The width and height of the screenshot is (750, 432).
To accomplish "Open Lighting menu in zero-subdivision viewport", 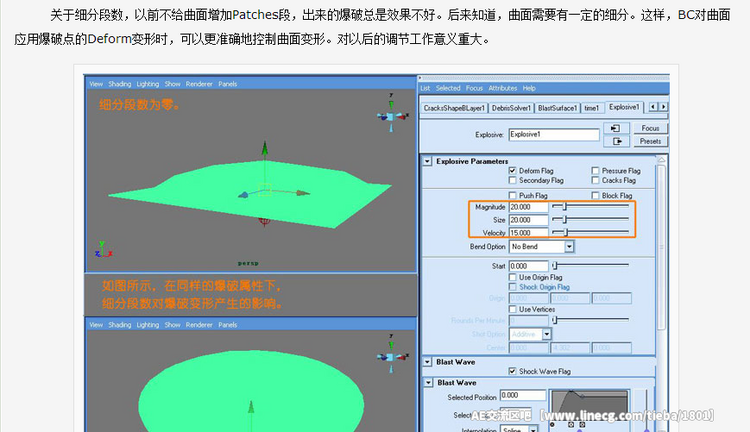I will point(148,84).
